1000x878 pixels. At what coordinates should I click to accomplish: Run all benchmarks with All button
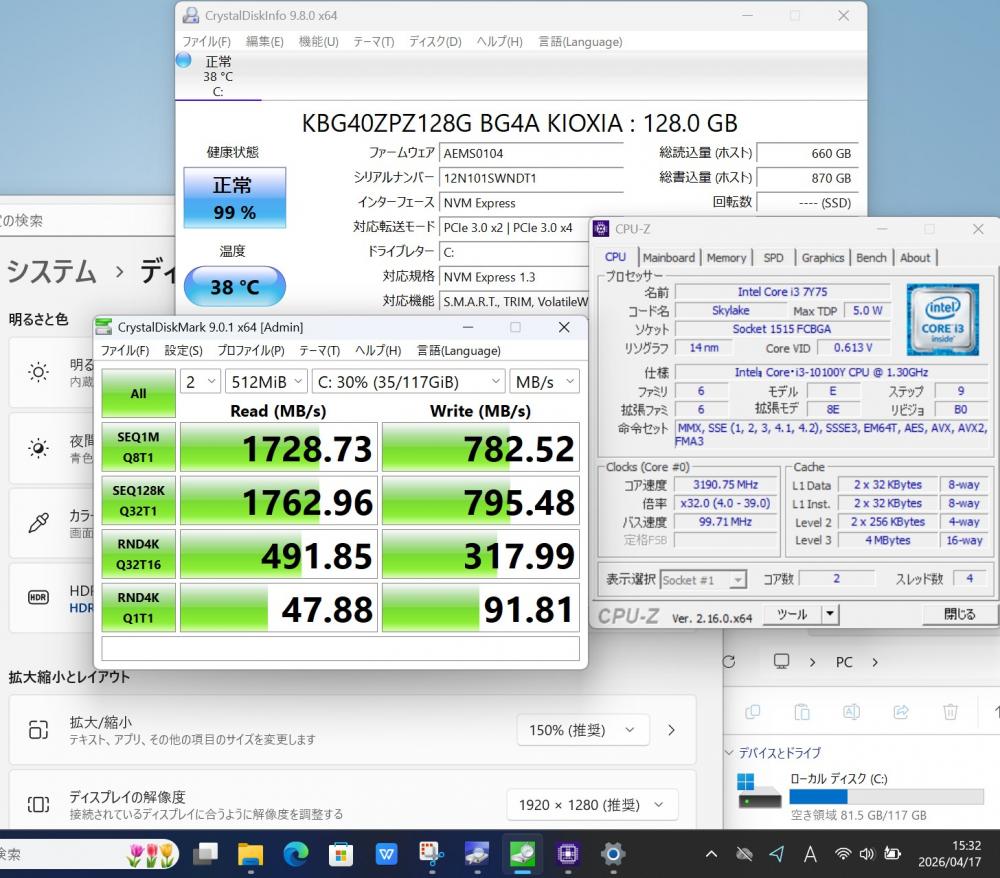pyautogui.click(x=138, y=394)
